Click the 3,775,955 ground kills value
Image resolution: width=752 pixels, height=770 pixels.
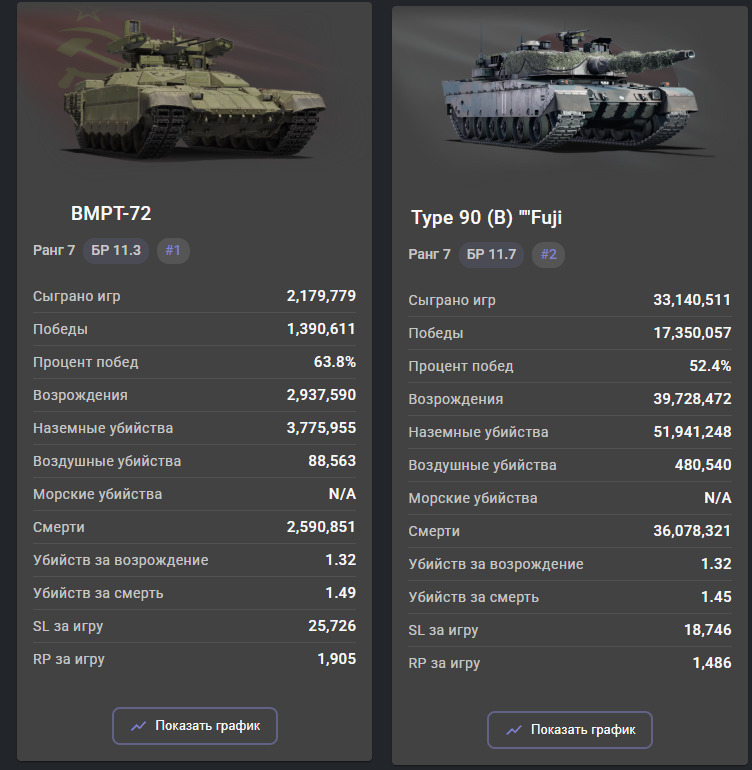(321, 428)
